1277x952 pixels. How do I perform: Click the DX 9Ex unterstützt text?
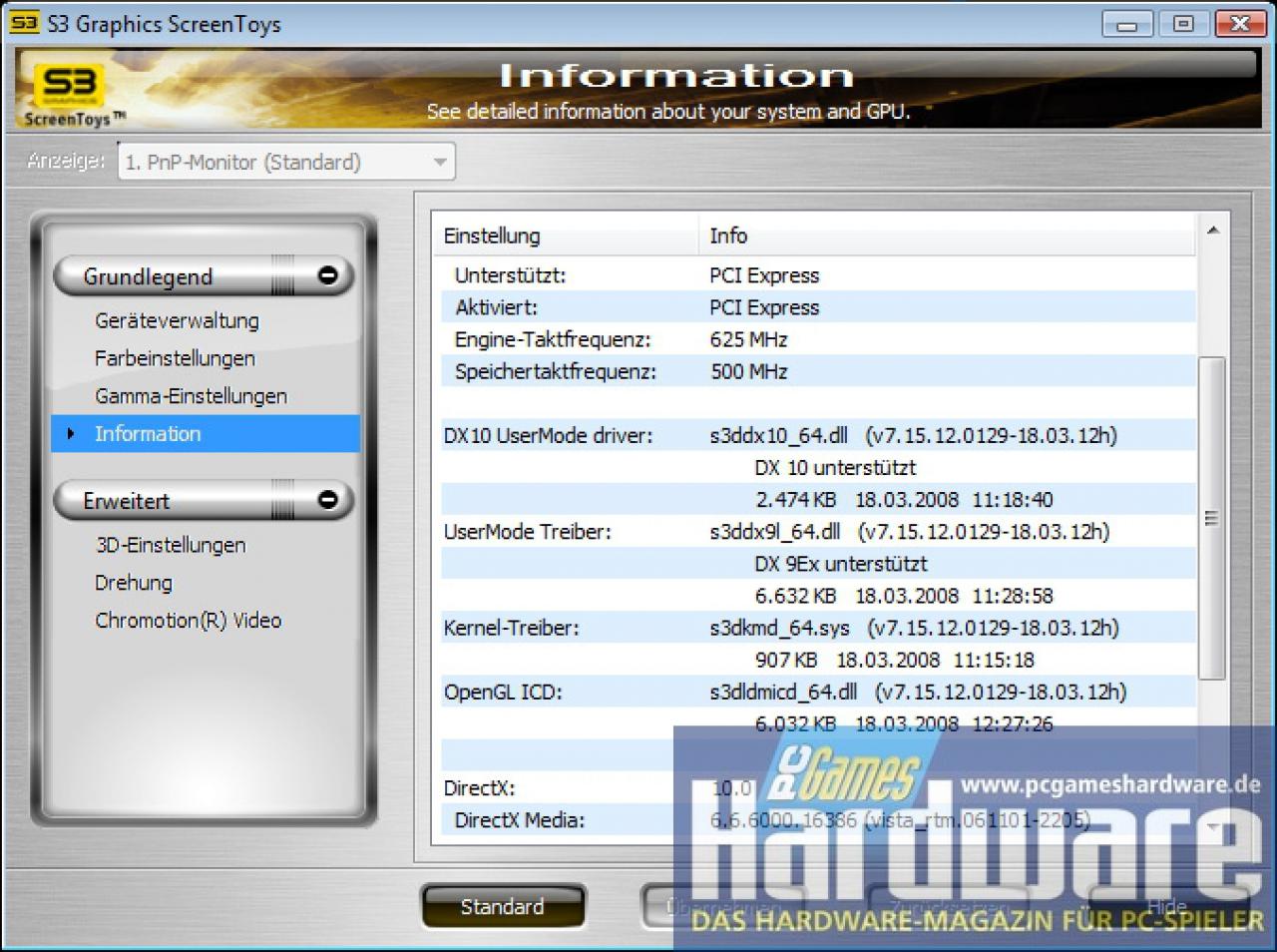(841, 564)
